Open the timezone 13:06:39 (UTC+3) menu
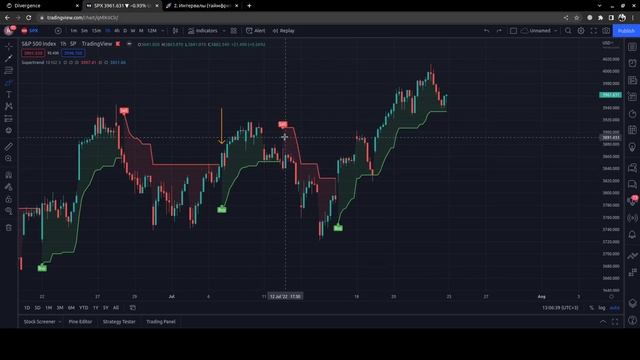This screenshot has height=360, width=640. pos(560,308)
